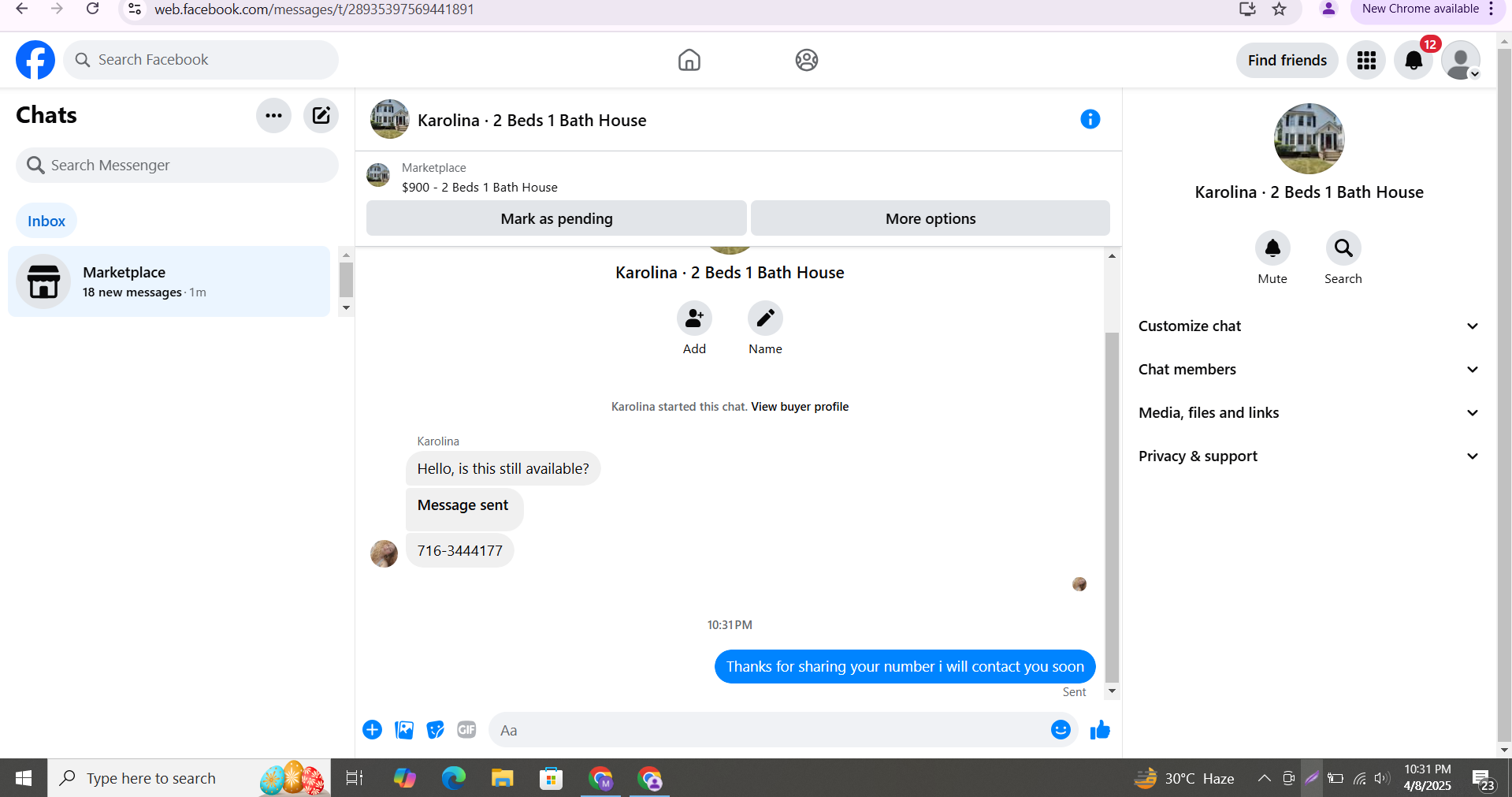
Task: Go to the Home feed icon
Action: point(689,60)
